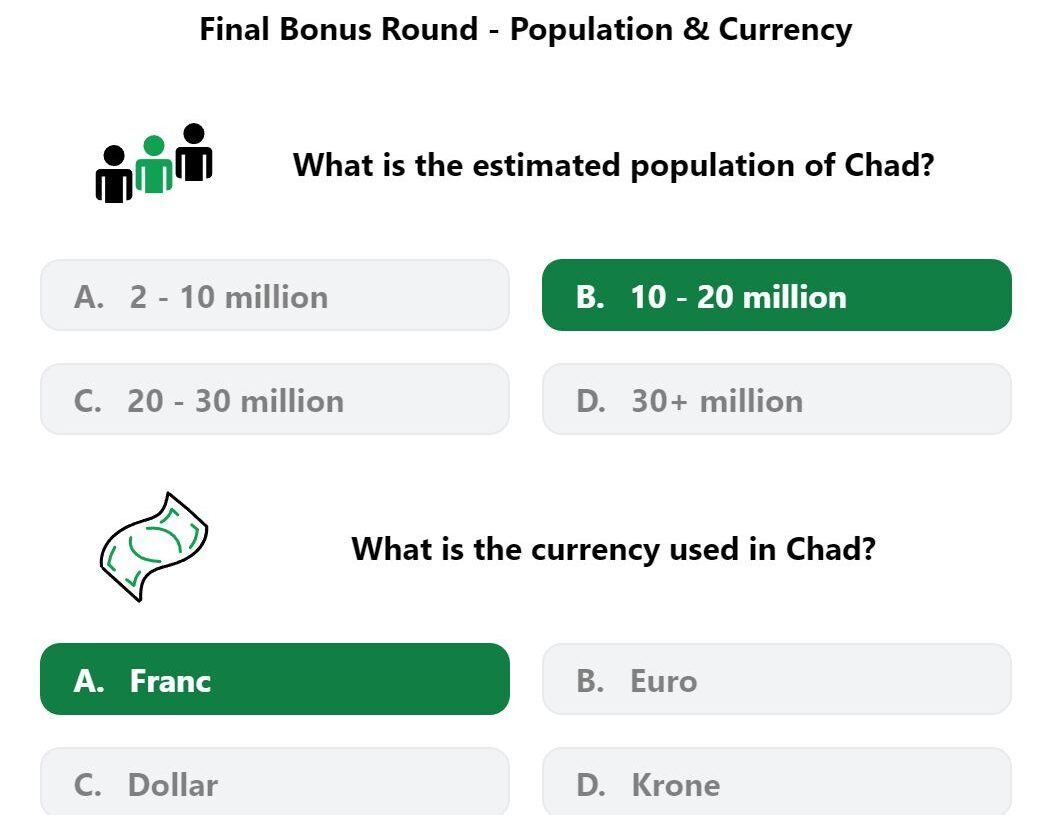This screenshot has height=815, width=1060.
Task: Choose the Krone currency option
Action: coord(777,782)
